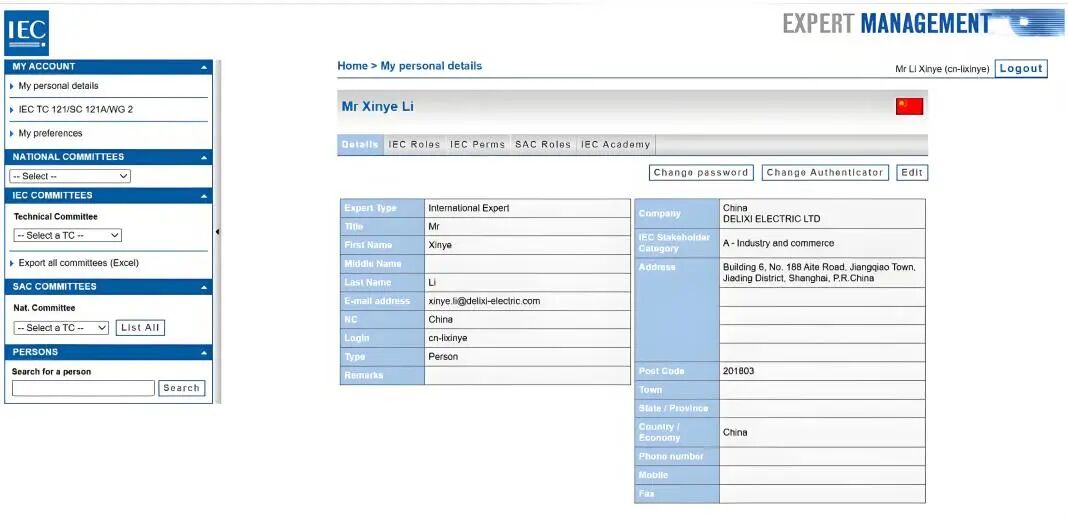Click the Last Name value Li
1068x519 pixels.
coord(432,282)
